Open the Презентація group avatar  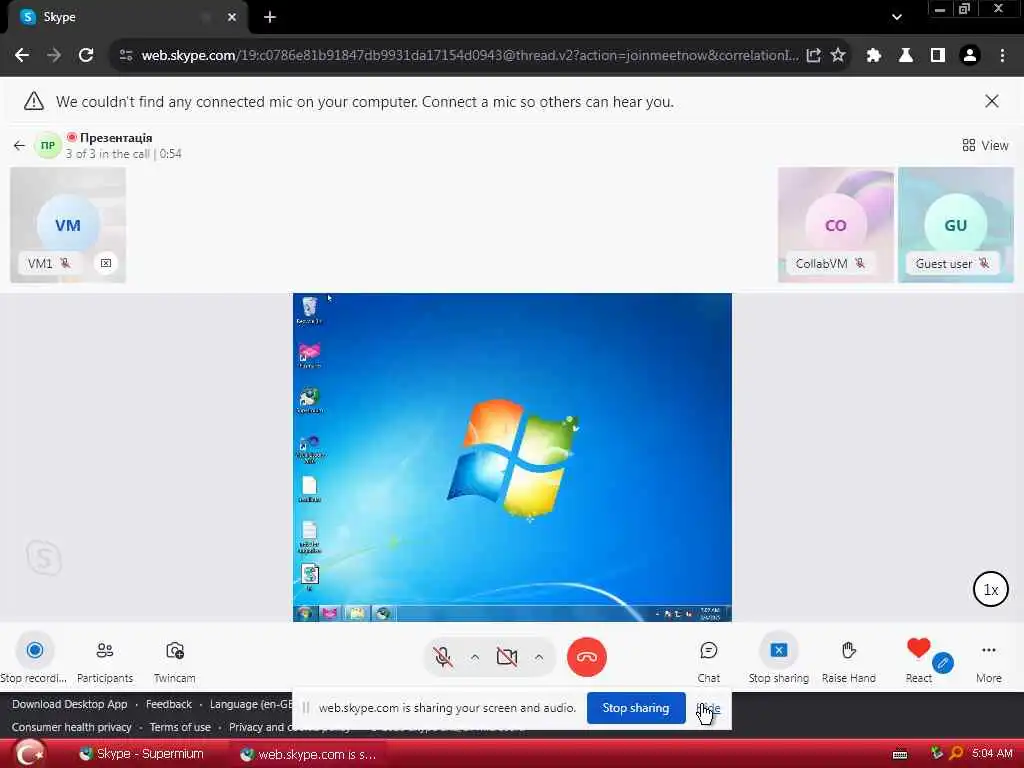(48, 145)
